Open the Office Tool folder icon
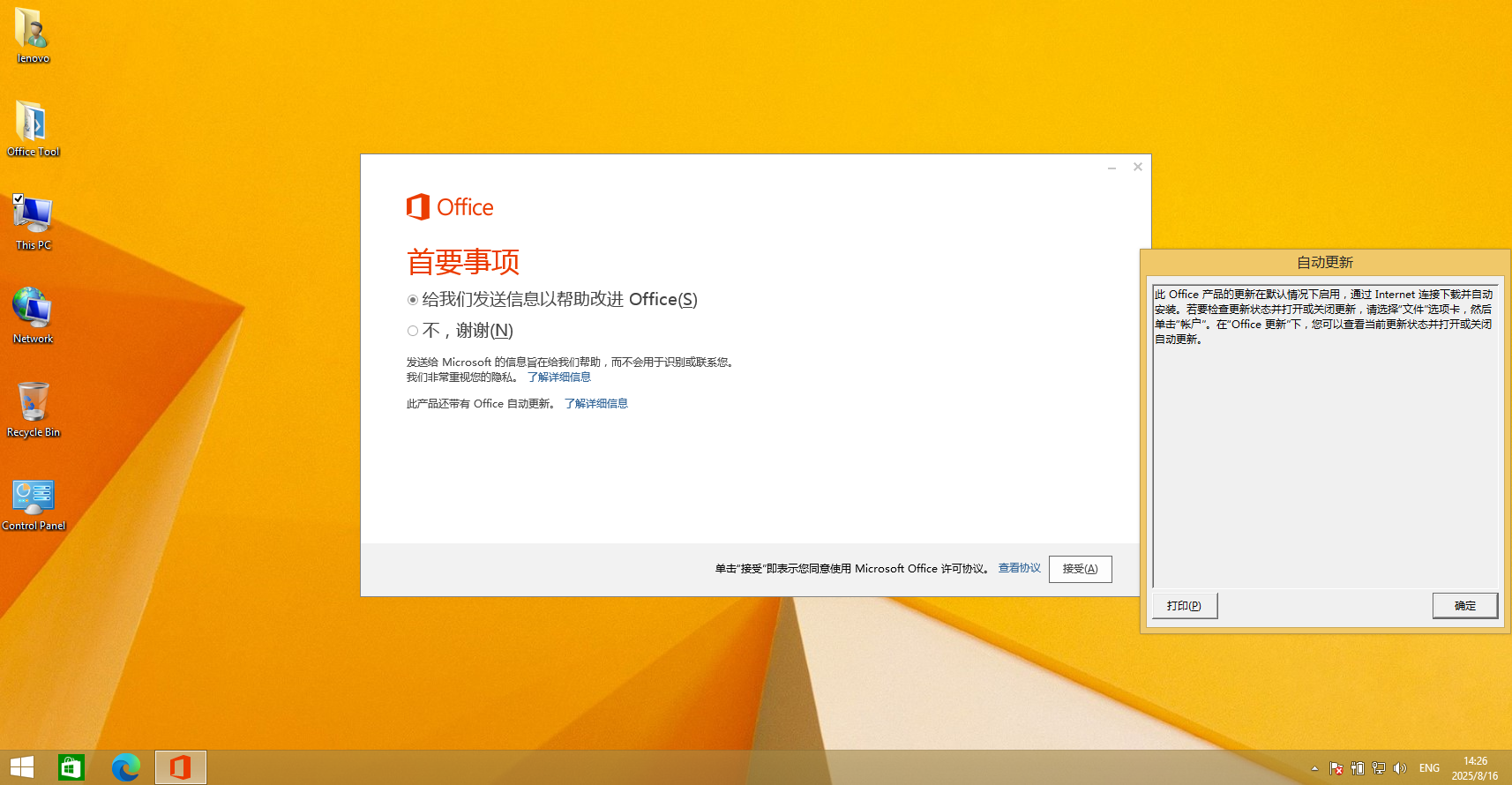The width and height of the screenshot is (1512, 785). (x=33, y=123)
